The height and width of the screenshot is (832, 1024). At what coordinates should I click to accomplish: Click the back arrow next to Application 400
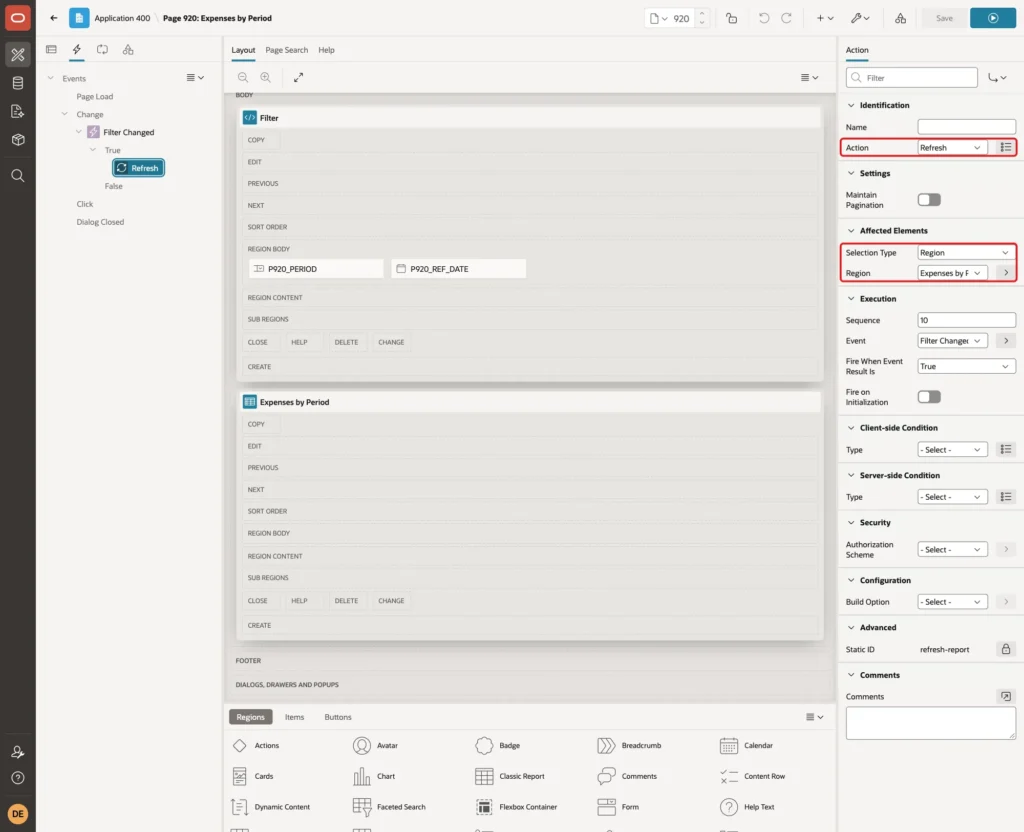(x=54, y=18)
